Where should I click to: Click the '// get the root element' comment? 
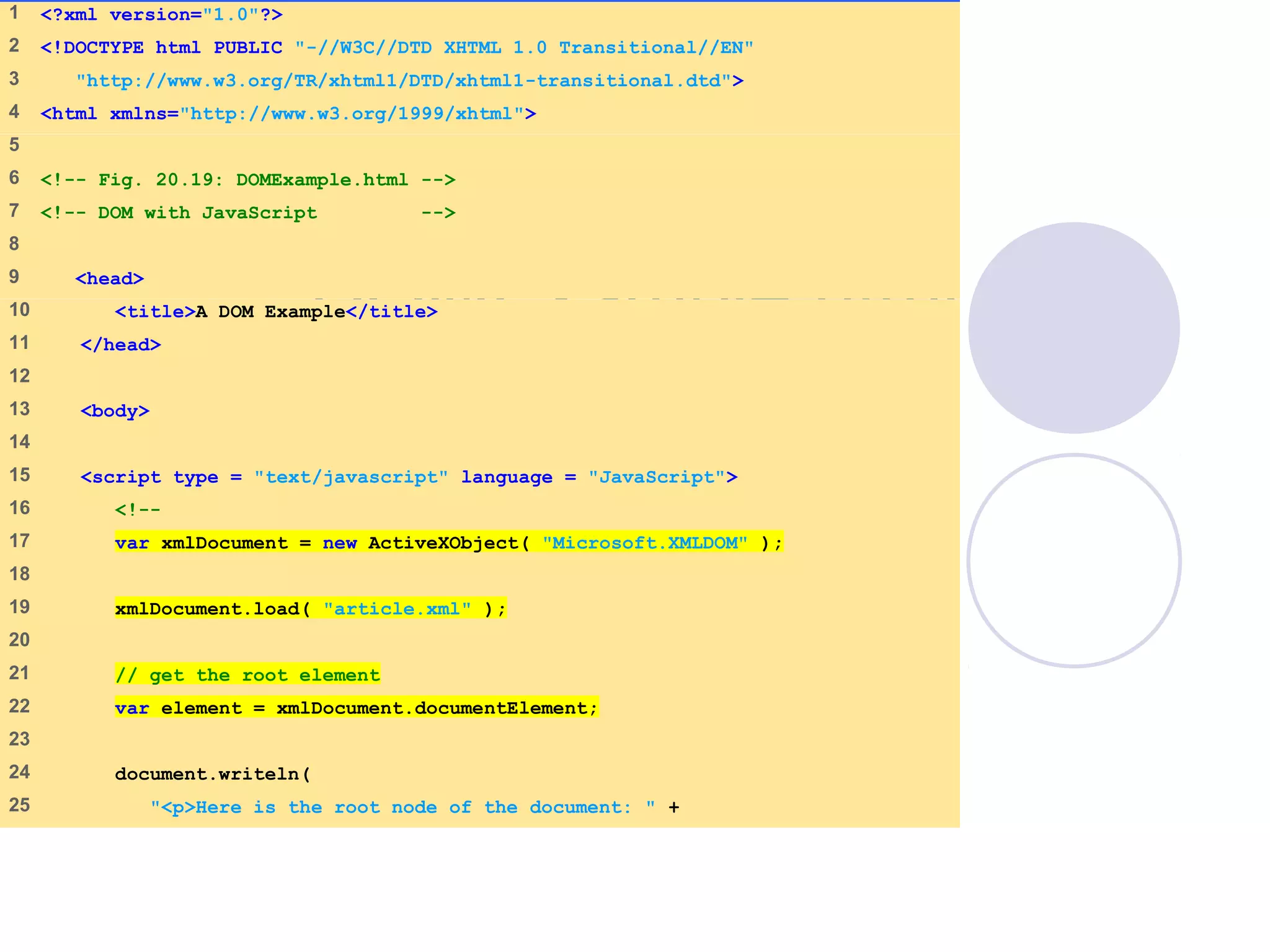[x=247, y=675]
